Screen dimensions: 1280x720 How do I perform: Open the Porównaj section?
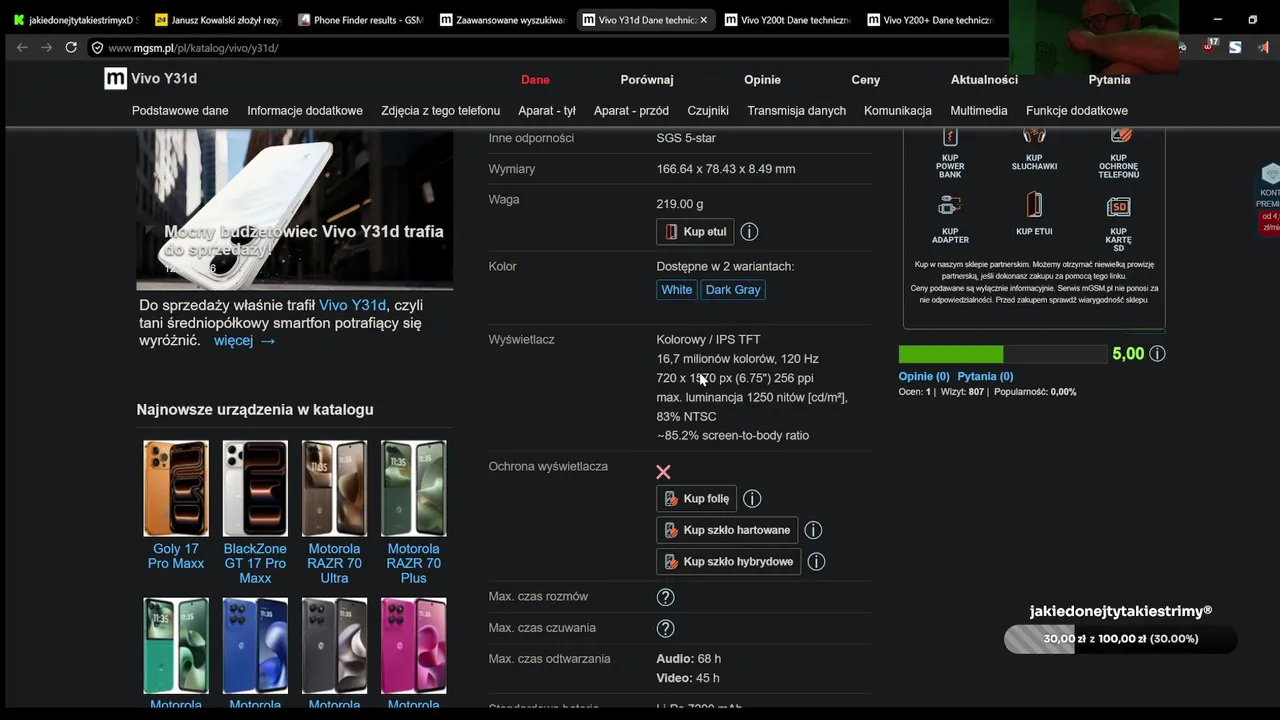(x=647, y=80)
